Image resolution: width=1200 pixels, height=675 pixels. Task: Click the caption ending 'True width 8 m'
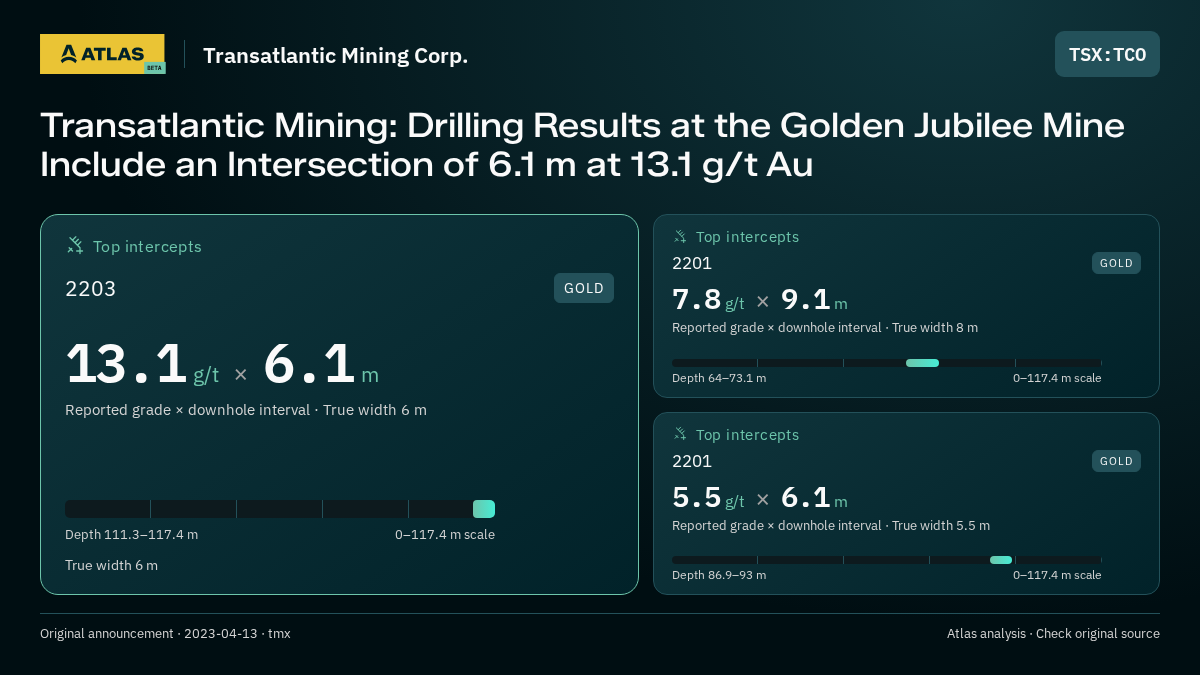click(825, 327)
